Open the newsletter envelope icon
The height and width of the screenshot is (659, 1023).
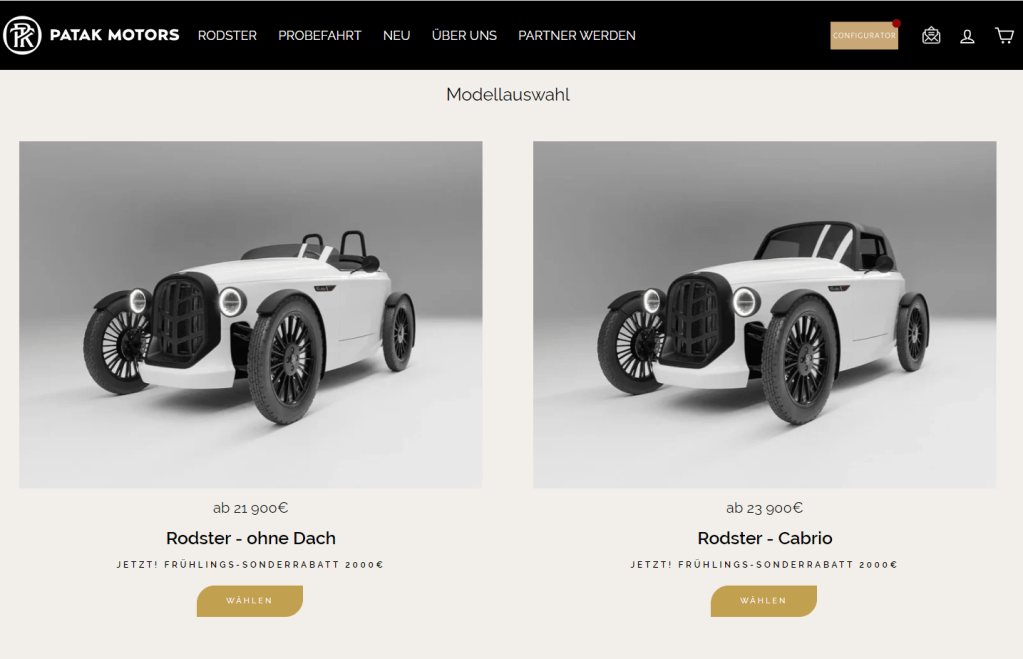[x=931, y=35]
